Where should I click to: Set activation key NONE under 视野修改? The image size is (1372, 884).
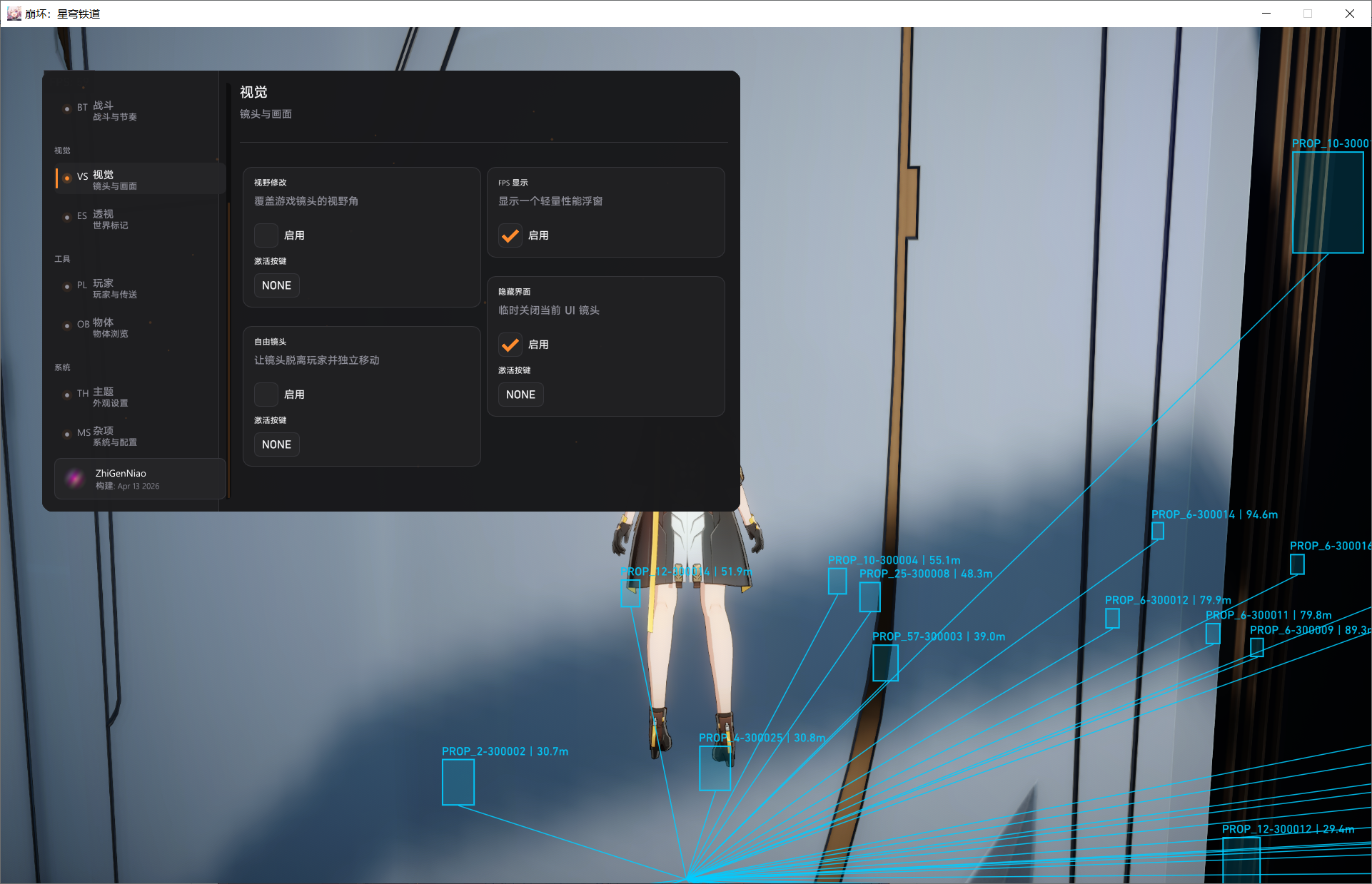276,285
